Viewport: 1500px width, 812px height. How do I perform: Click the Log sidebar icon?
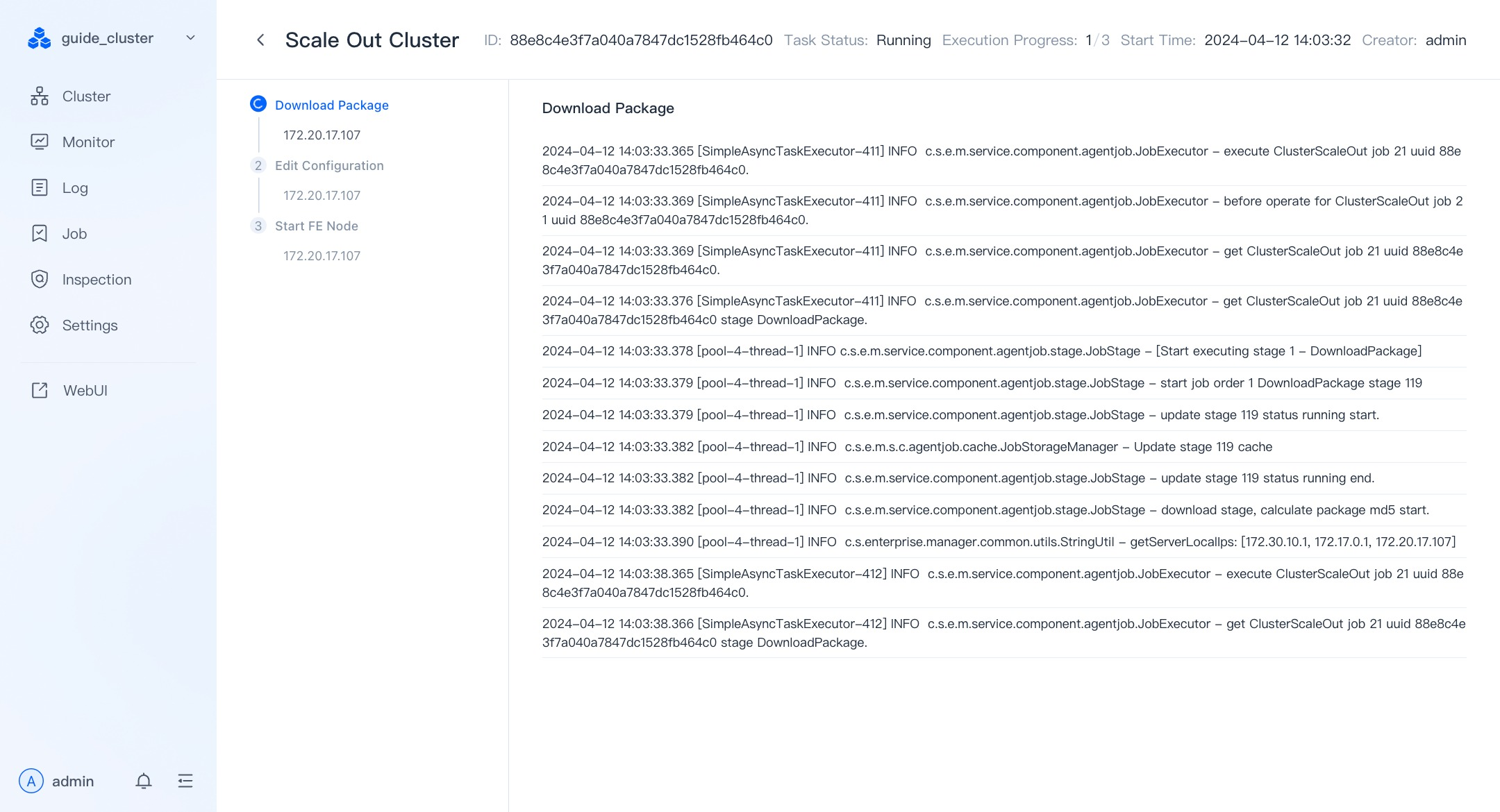40,188
